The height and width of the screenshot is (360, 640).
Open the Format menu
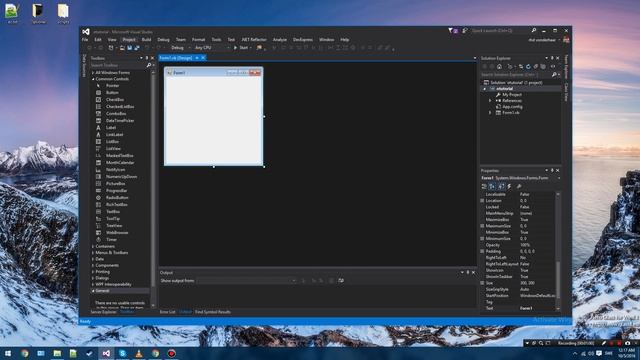198,40
